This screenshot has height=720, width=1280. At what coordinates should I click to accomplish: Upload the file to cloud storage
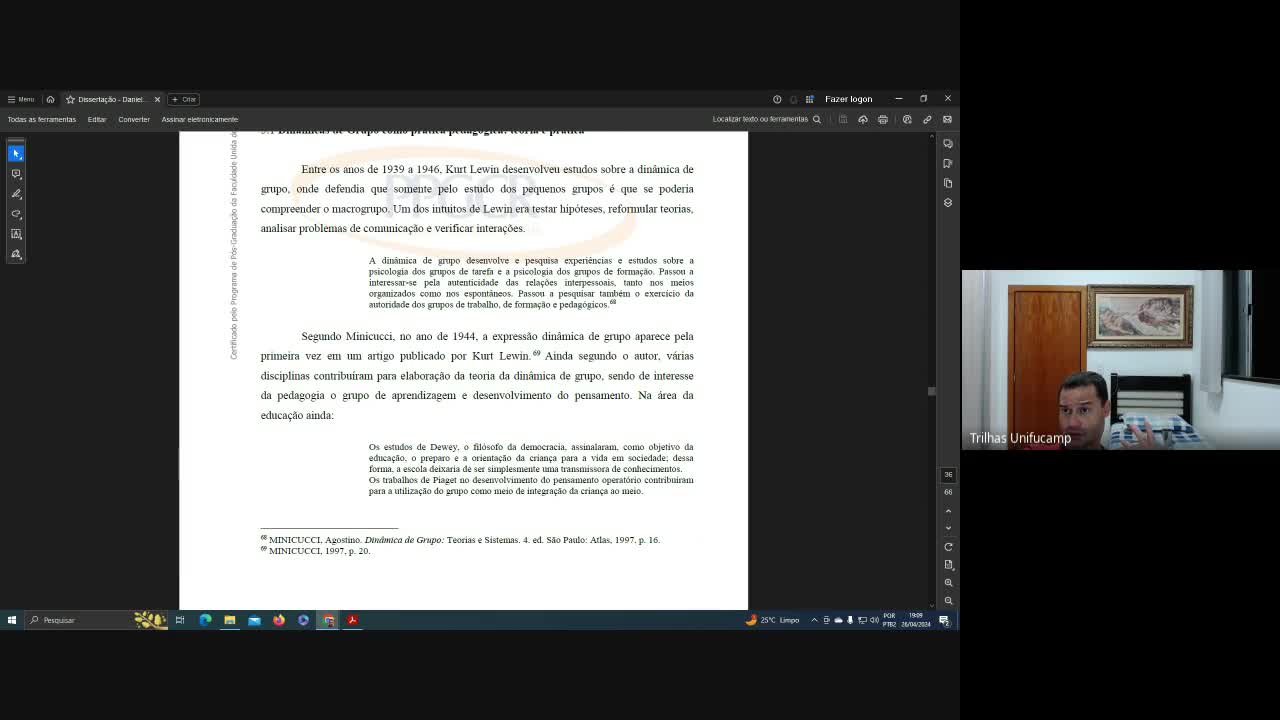tap(863, 119)
